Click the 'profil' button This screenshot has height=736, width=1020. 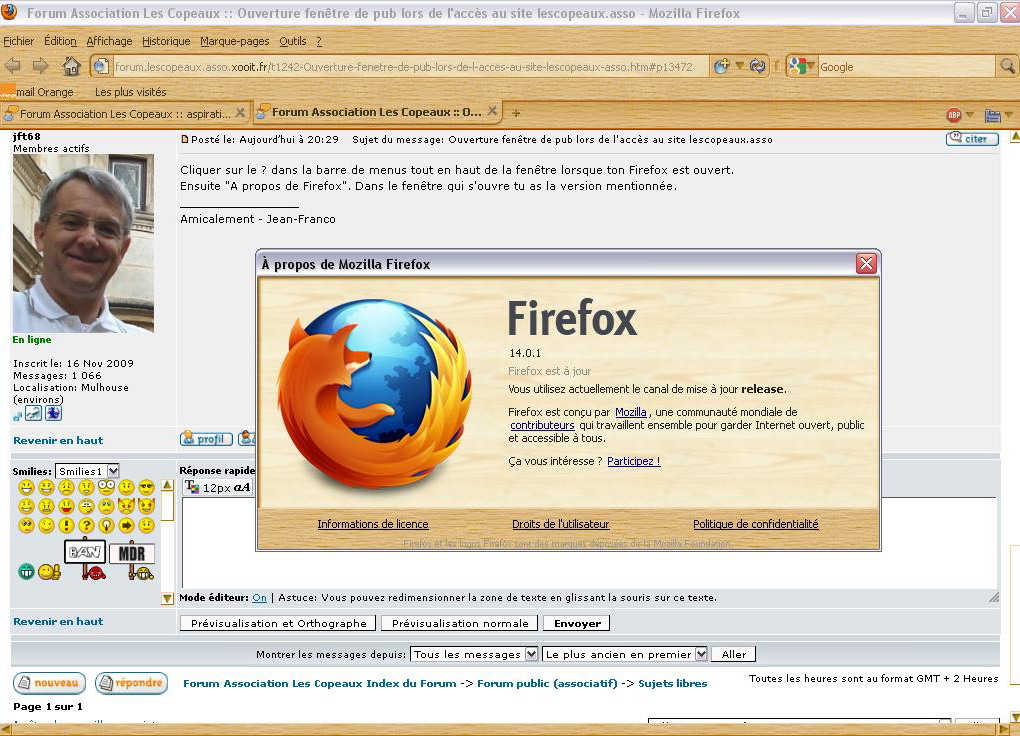(x=206, y=439)
